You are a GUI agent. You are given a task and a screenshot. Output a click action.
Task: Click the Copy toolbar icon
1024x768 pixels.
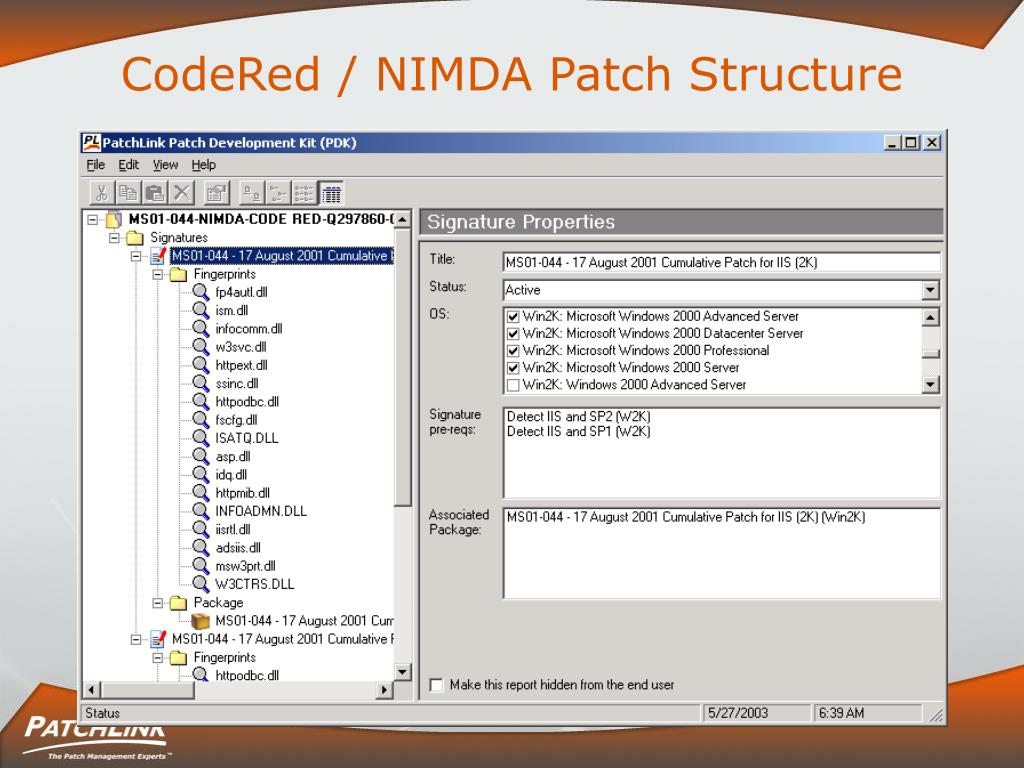pyautogui.click(x=128, y=193)
